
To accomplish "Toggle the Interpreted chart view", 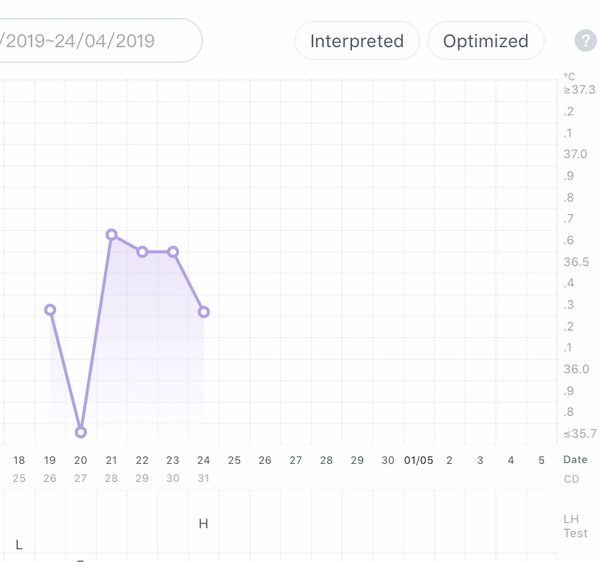I will click(357, 41).
